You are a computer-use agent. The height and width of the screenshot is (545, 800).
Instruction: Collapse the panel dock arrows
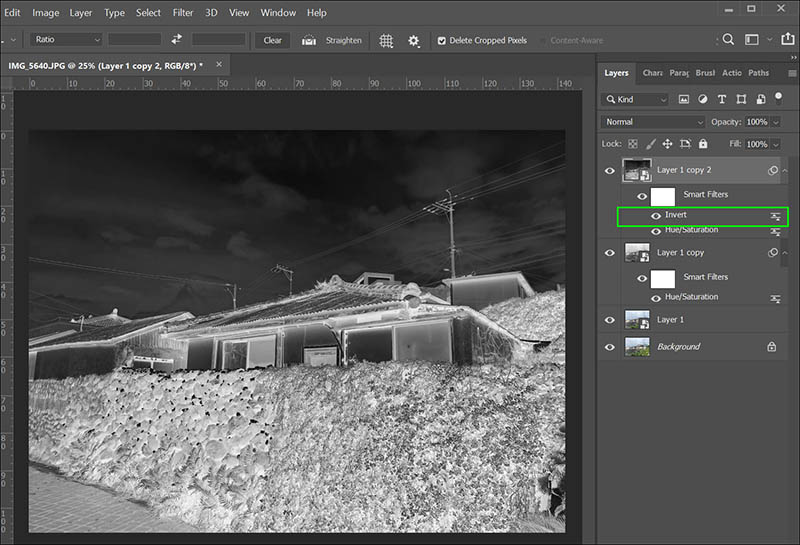pyautogui.click(x=793, y=58)
